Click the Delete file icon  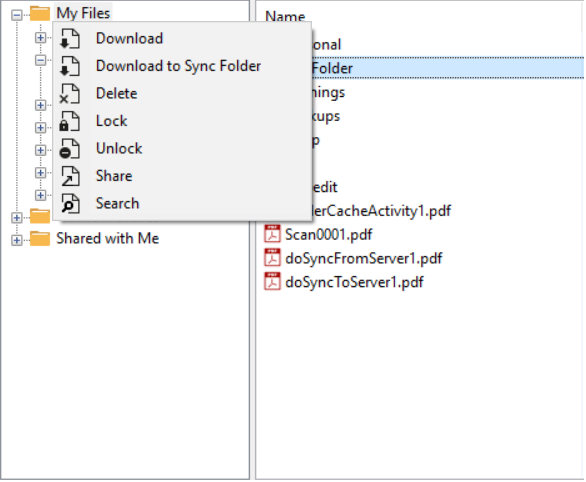coord(70,93)
